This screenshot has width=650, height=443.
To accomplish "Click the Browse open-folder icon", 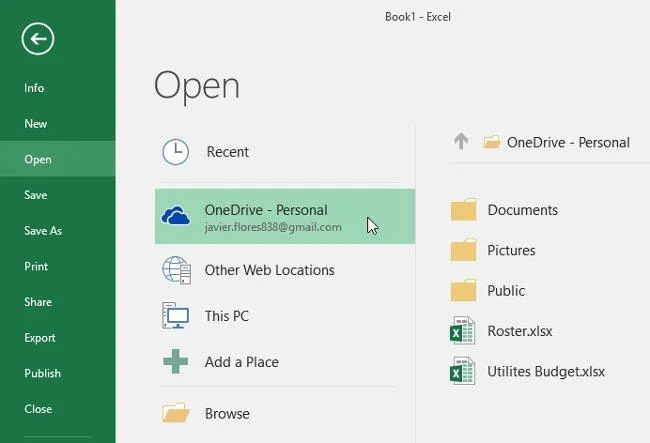I will point(176,413).
